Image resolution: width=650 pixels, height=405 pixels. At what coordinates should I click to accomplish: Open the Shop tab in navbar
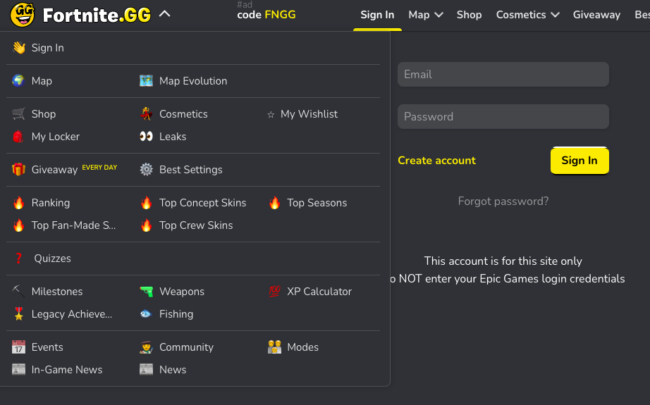(x=469, y=15)
